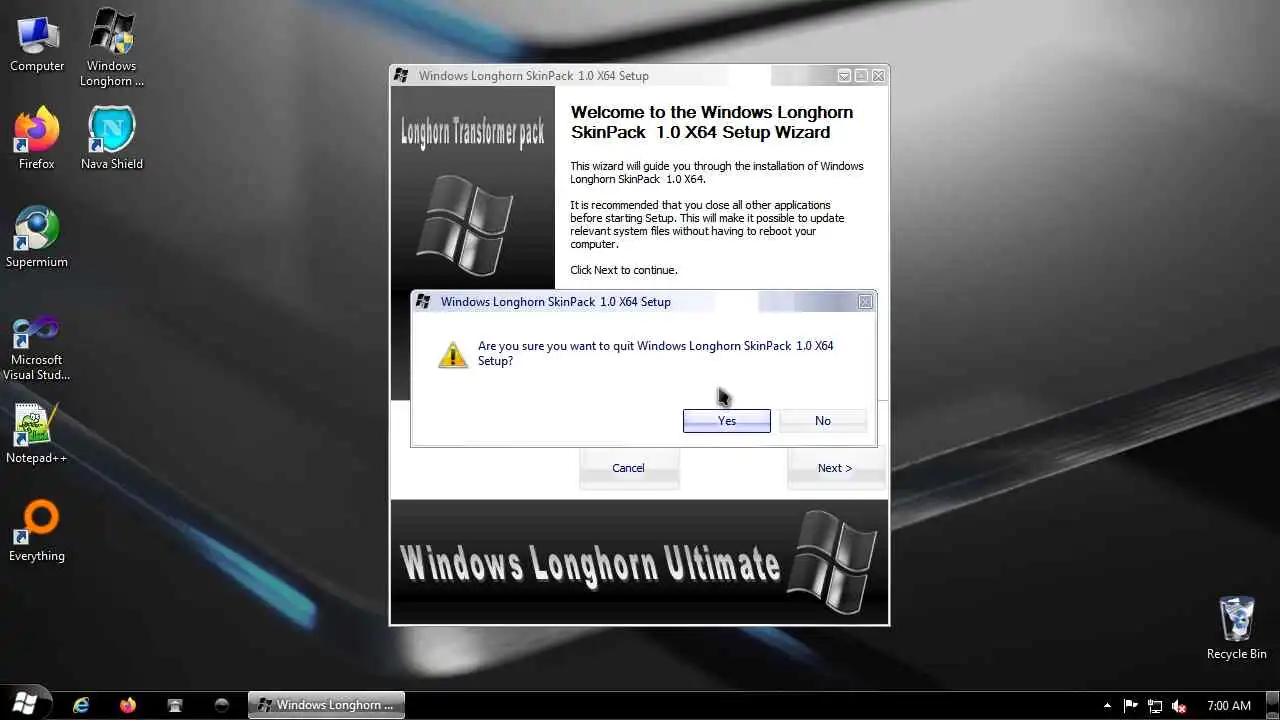The height and width of the screenshot is (720, 1280).
Task: Click Cancel in the setup wizard
Action: pos(629,468)
